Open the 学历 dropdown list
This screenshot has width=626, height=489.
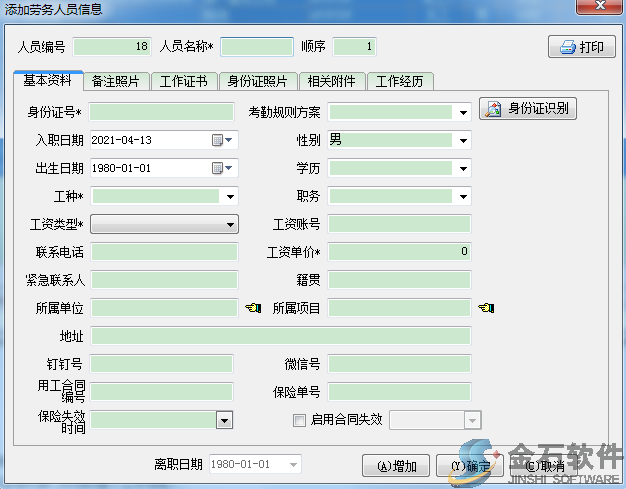coord(463,169)
